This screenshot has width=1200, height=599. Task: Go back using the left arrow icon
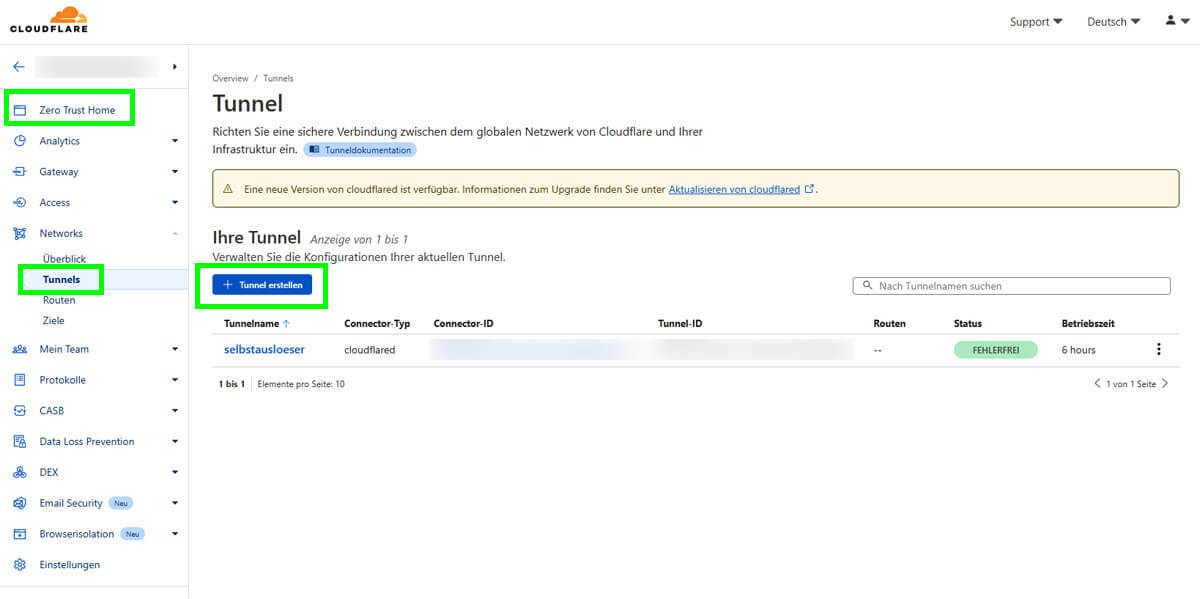click(x=18, y=67)
